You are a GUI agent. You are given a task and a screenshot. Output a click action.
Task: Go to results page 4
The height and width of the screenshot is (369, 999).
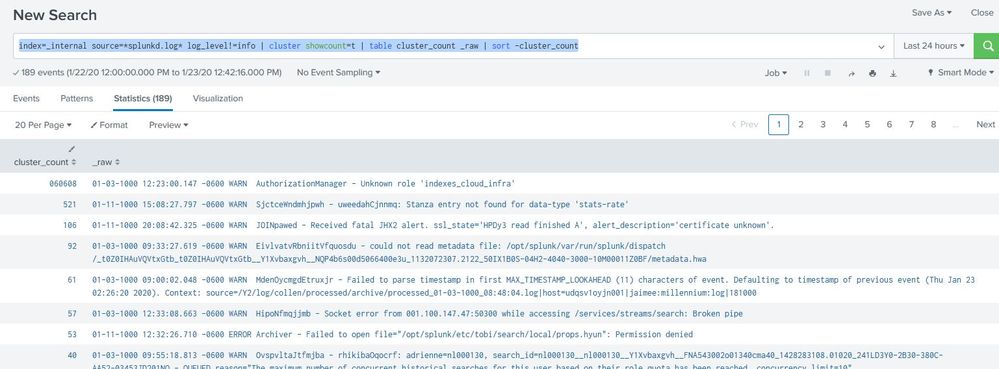[x=845, y=124]
